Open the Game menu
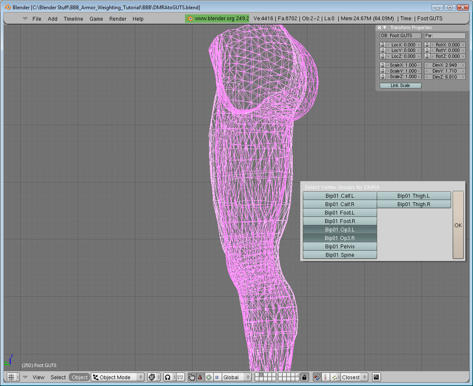Image resolution: width=473 pixels, height=386 pixels. click(x=96, y=19)
